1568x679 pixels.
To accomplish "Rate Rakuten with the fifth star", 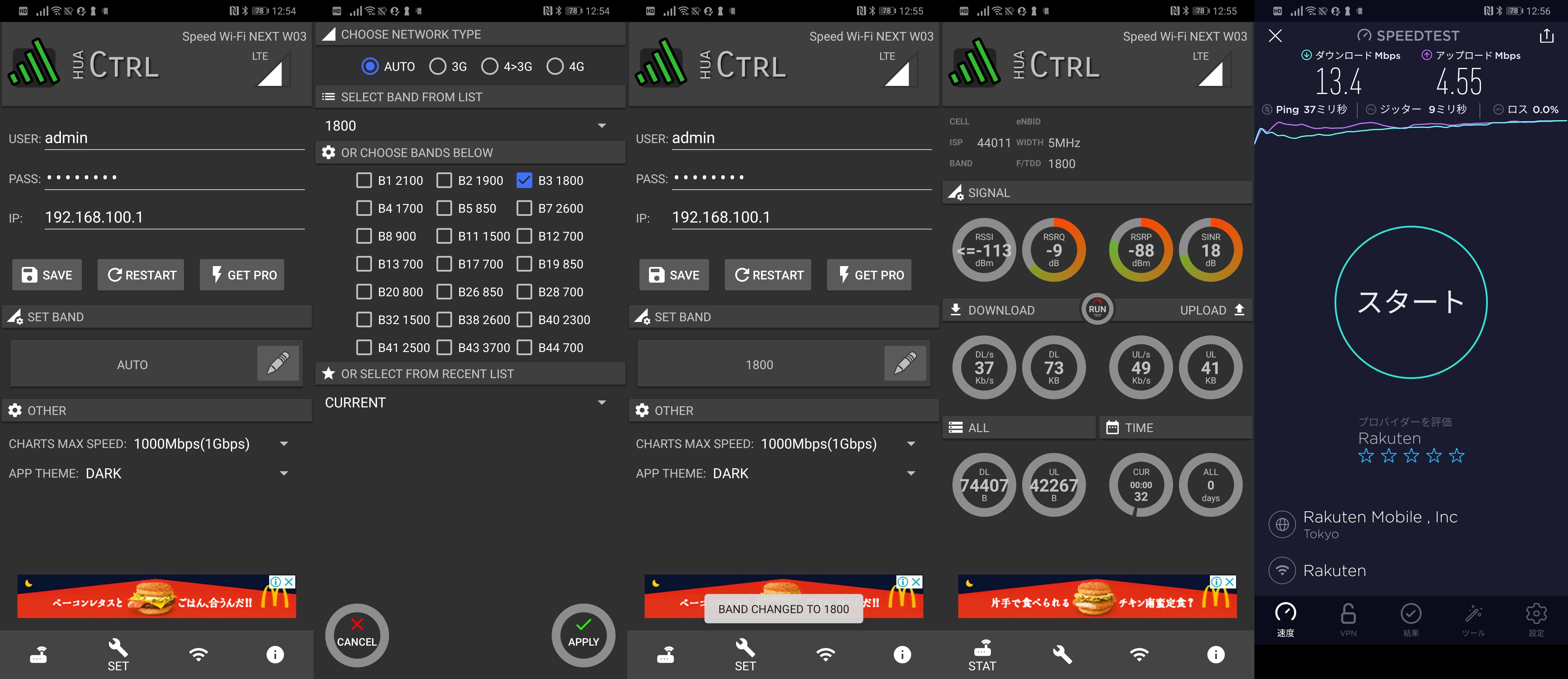I will (1456, 456).
